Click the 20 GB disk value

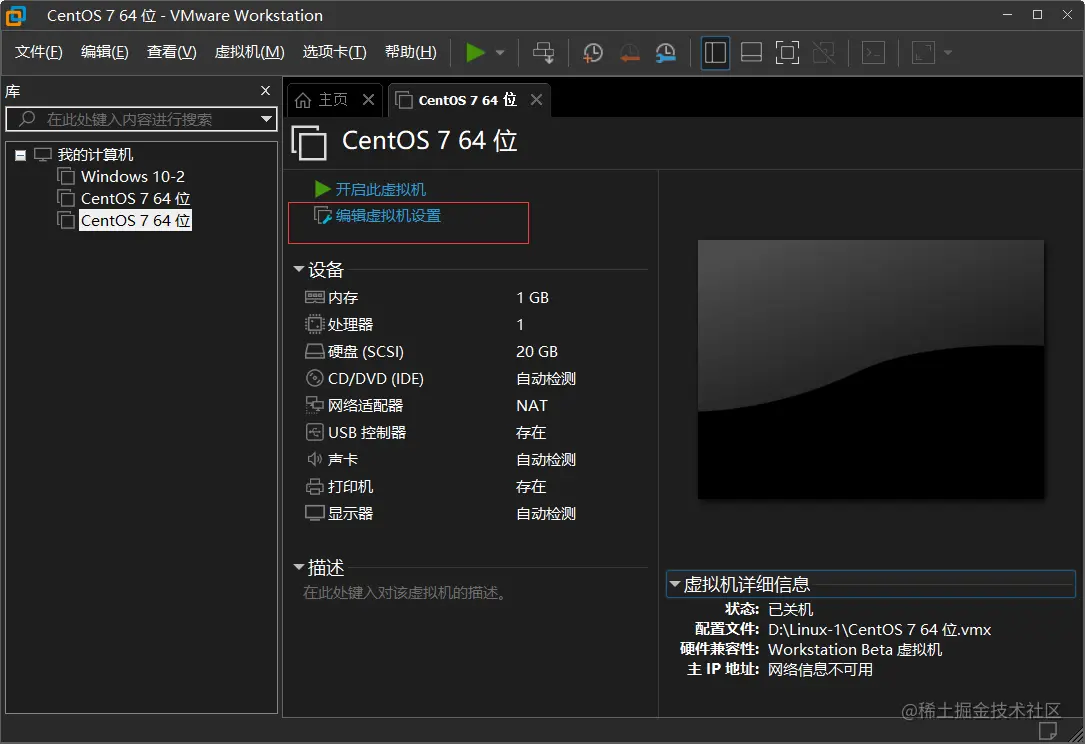coord(537,352)
